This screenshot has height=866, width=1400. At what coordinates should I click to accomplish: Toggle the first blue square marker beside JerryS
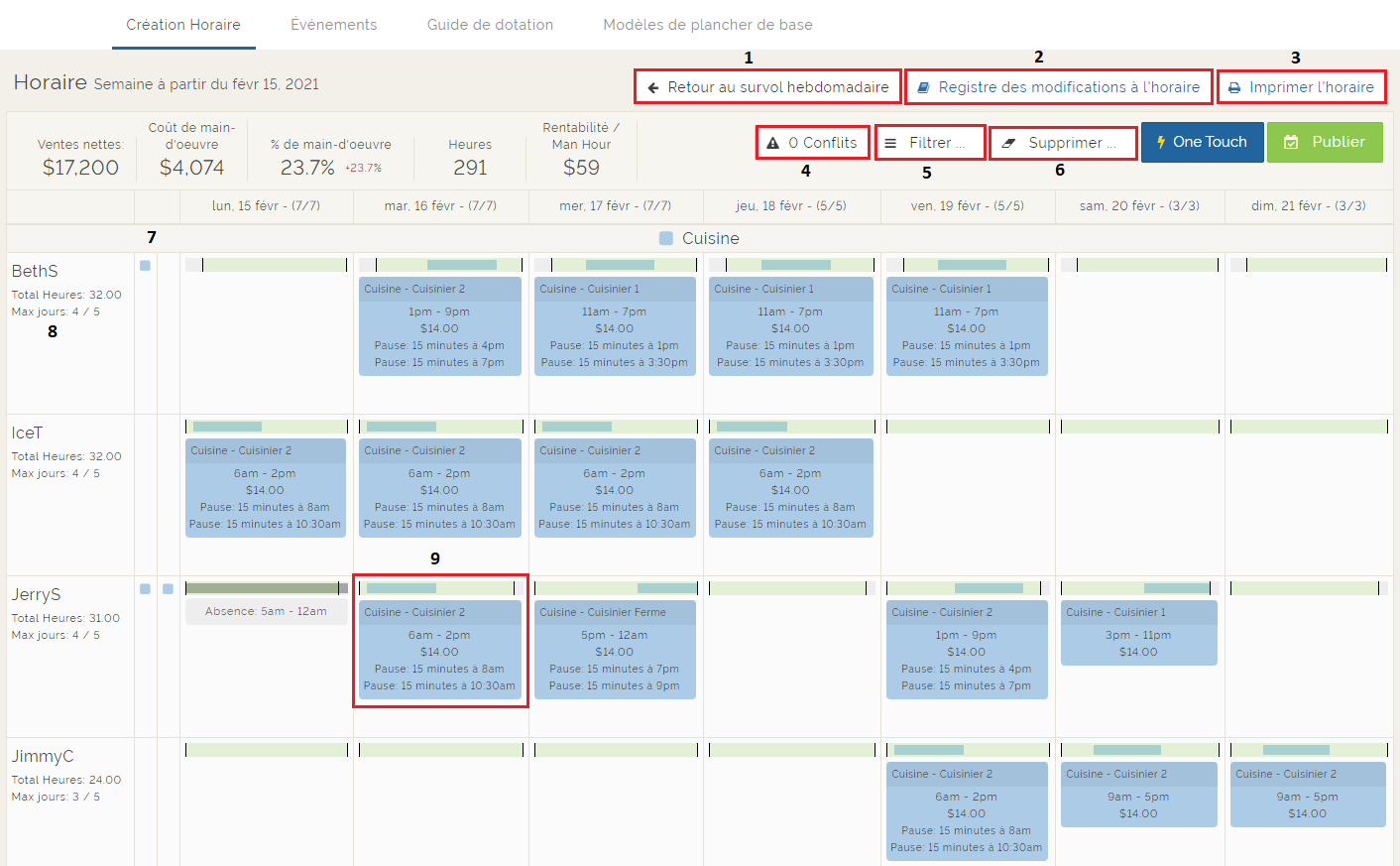pyautogui.click(x=146, y=589)
